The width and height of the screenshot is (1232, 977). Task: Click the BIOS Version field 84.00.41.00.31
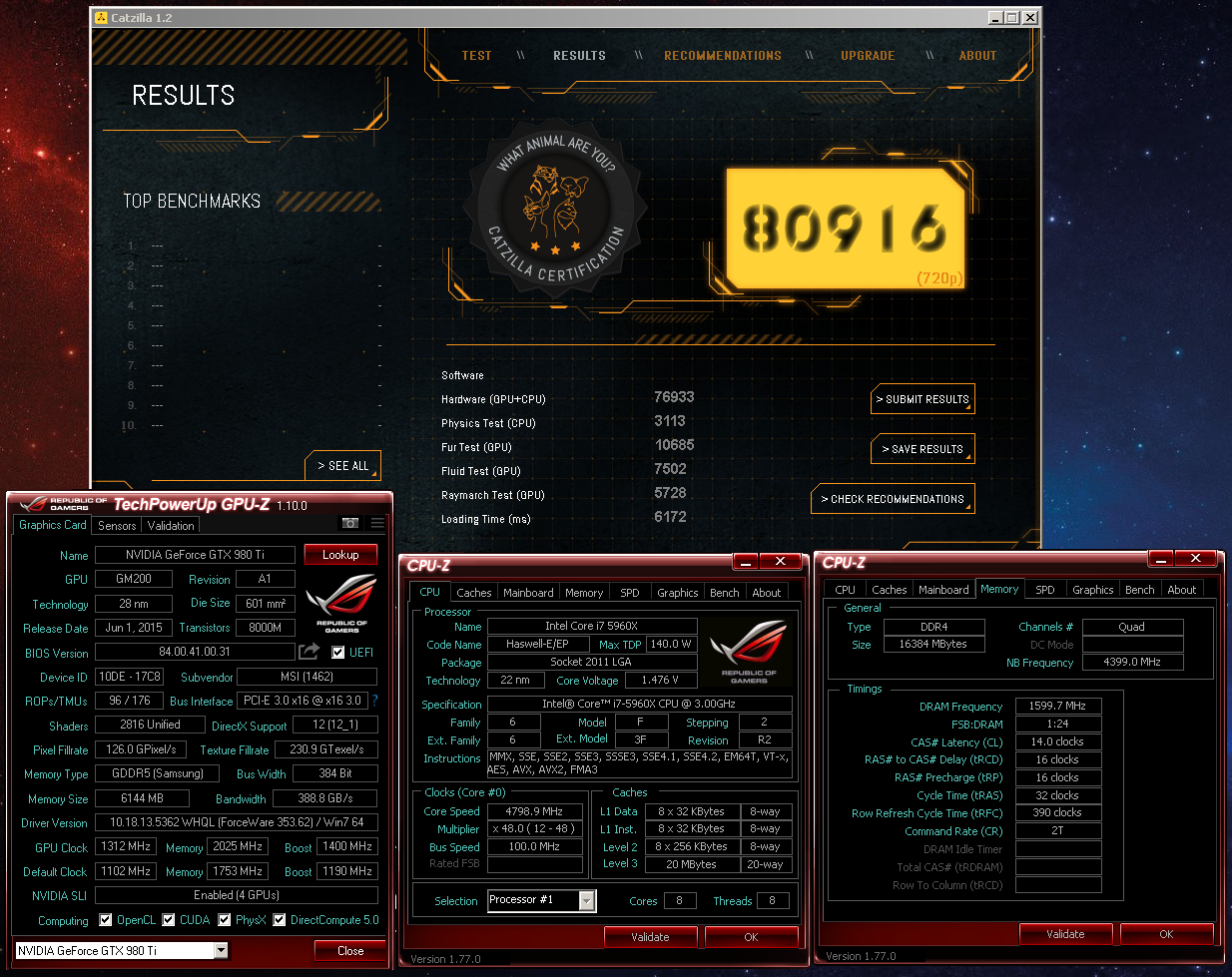point(195,652)
